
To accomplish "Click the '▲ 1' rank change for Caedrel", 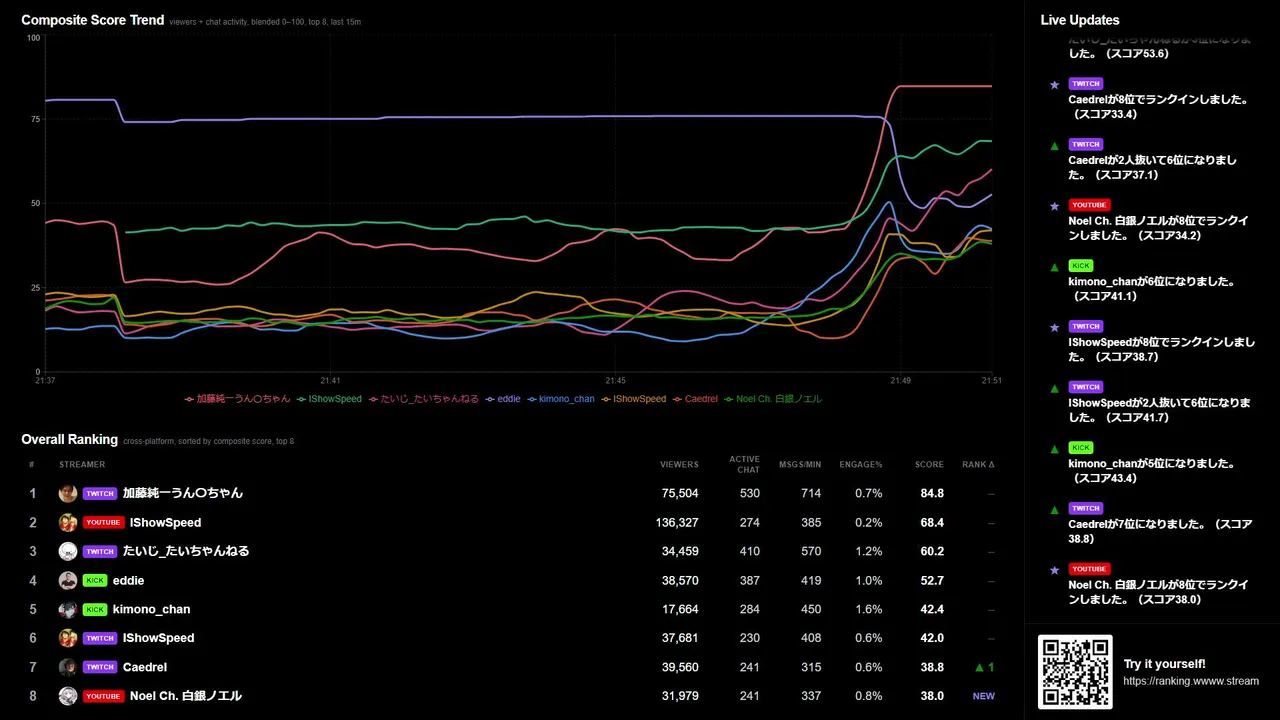I will click(x=985, y=667).
